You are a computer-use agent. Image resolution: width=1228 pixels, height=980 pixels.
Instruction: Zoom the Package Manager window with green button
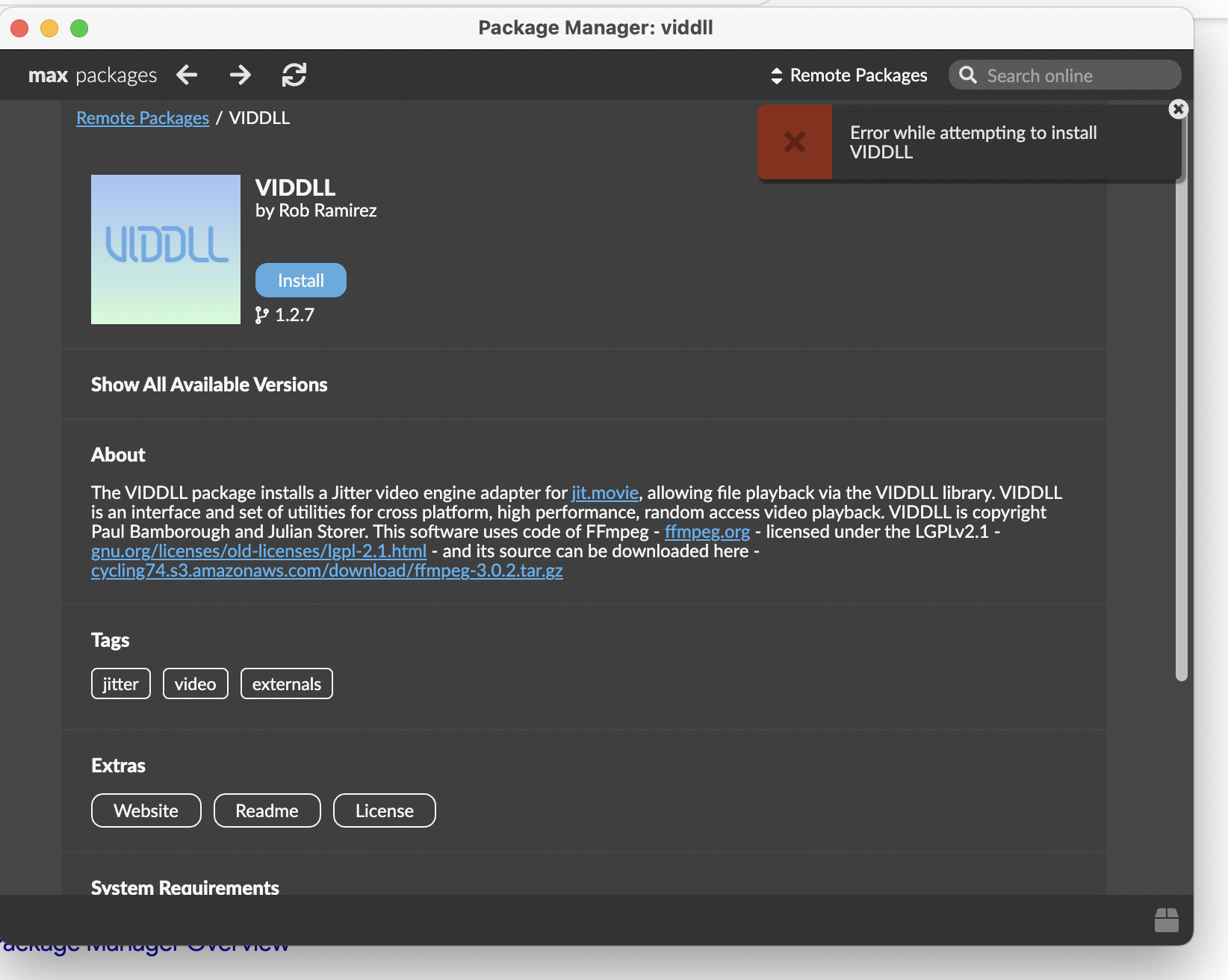79,28
